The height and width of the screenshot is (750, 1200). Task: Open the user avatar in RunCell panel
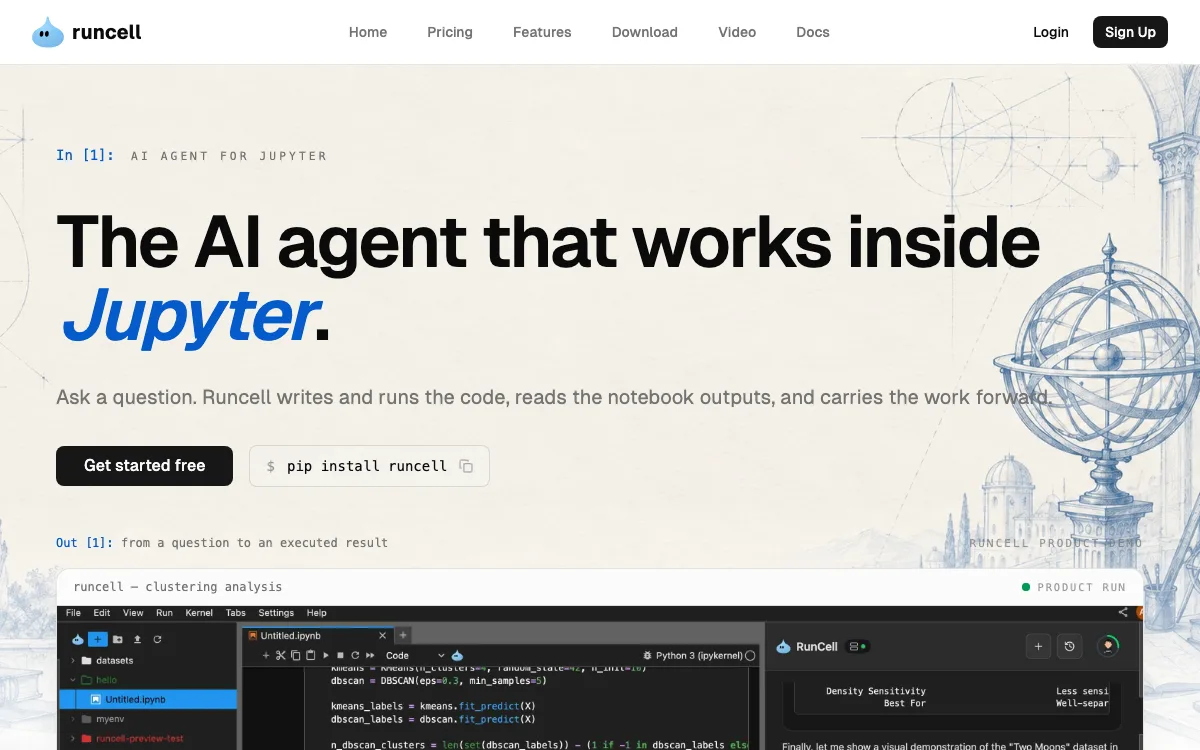pos(1108,646)
